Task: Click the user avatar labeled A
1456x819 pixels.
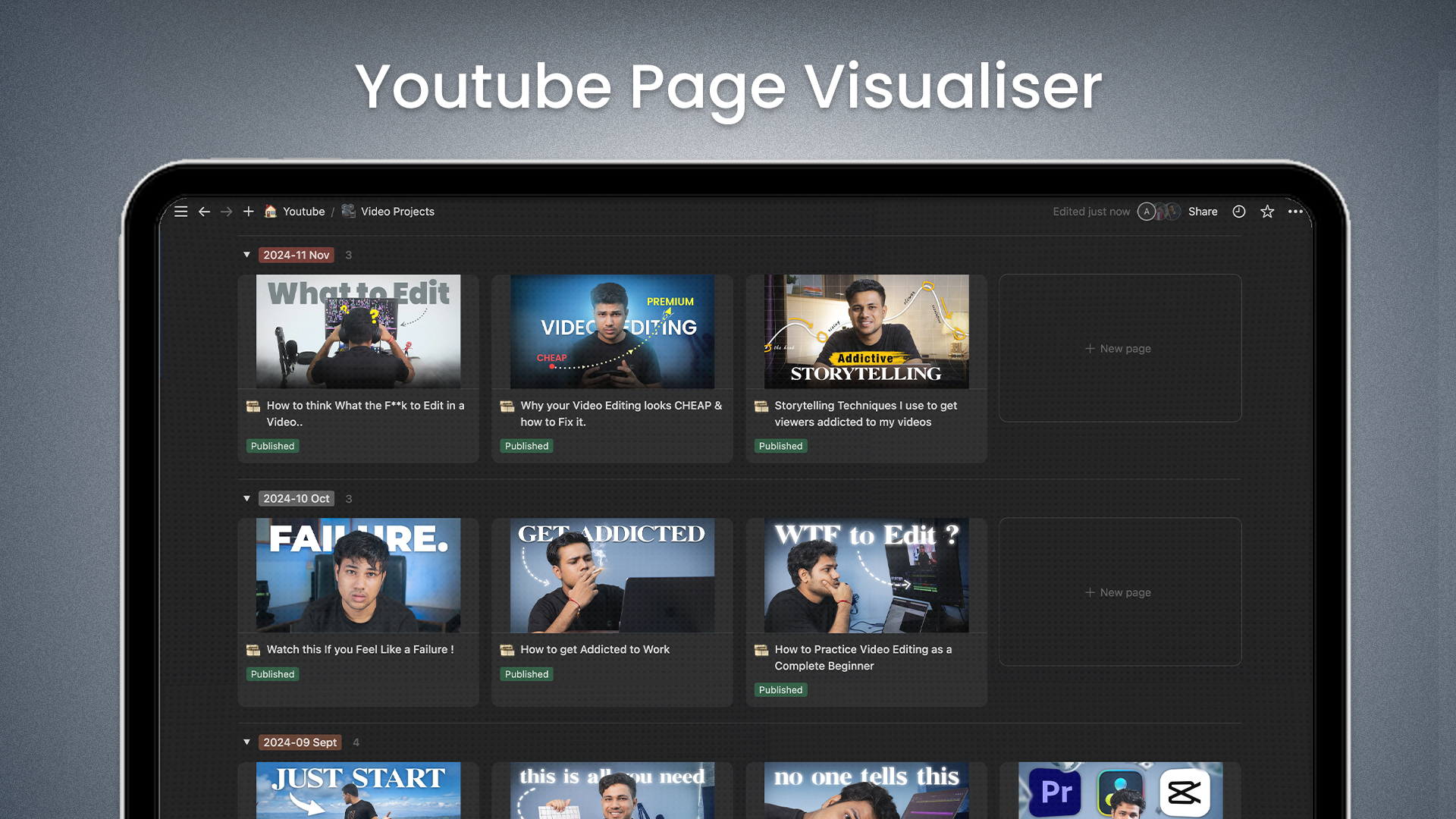Action: [x=1147, y=212]
